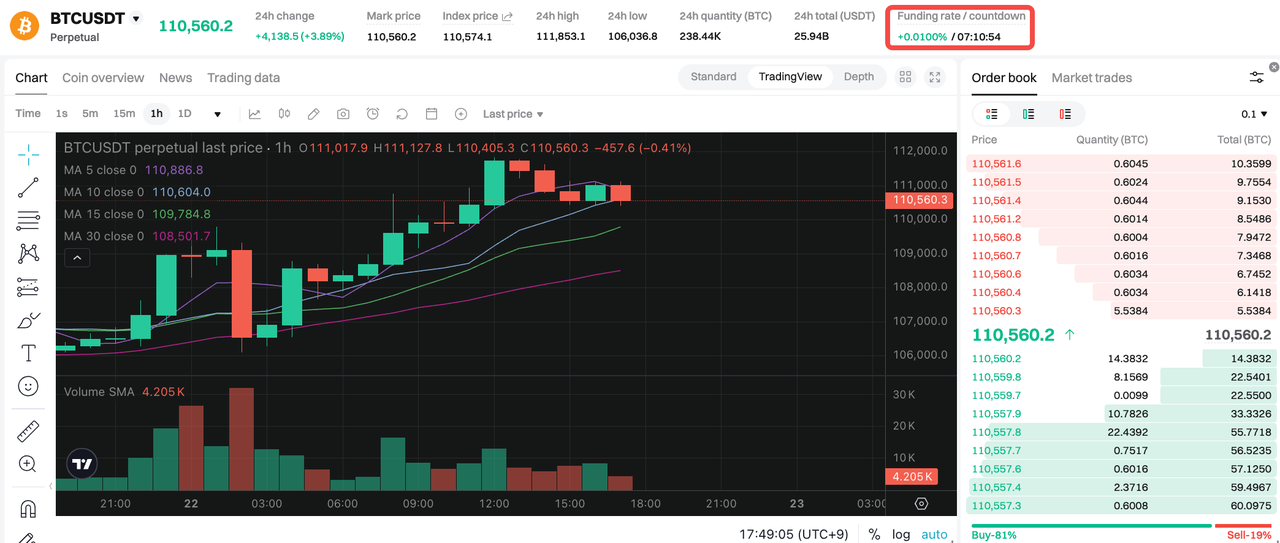
Task: Open the Trading data tab
Action: coord(243,77)
